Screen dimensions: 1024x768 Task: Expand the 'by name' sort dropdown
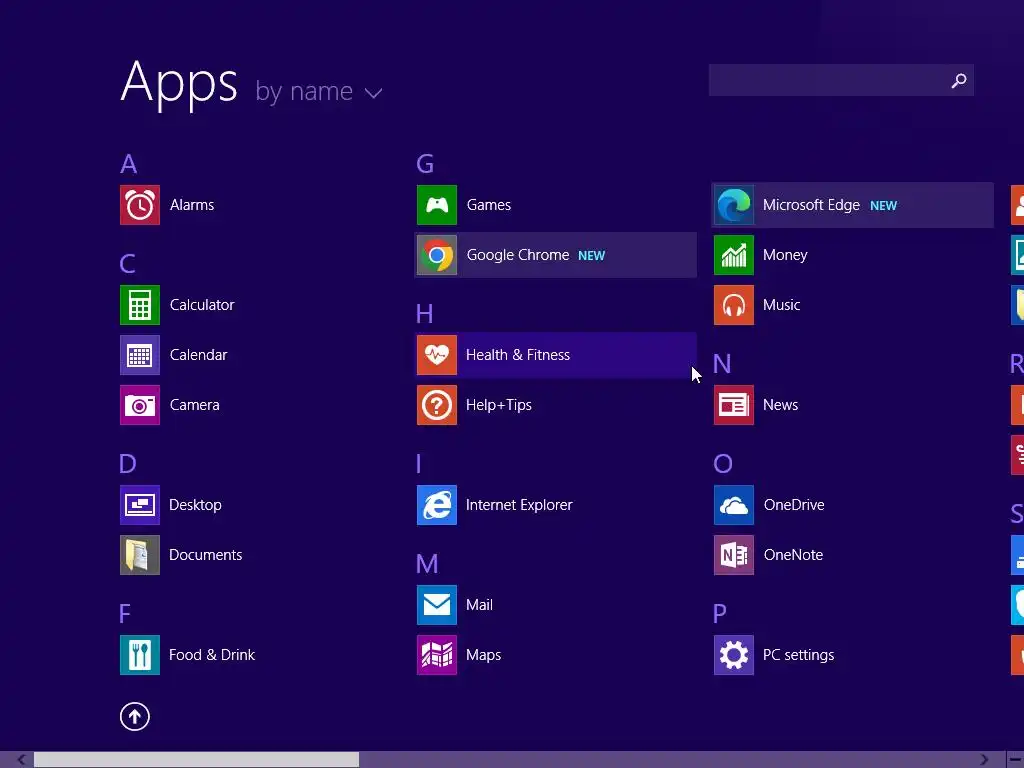click(x=319, y=91)
